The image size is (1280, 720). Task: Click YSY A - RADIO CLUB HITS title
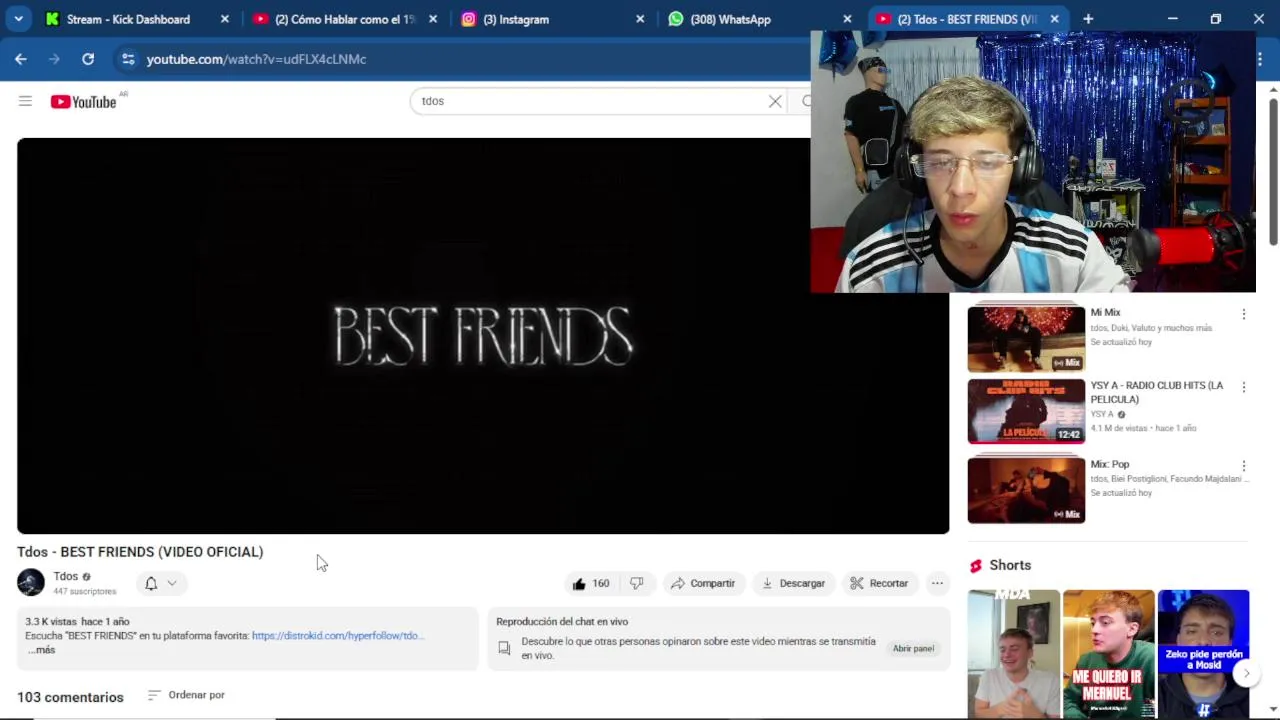pos(1156,392)
